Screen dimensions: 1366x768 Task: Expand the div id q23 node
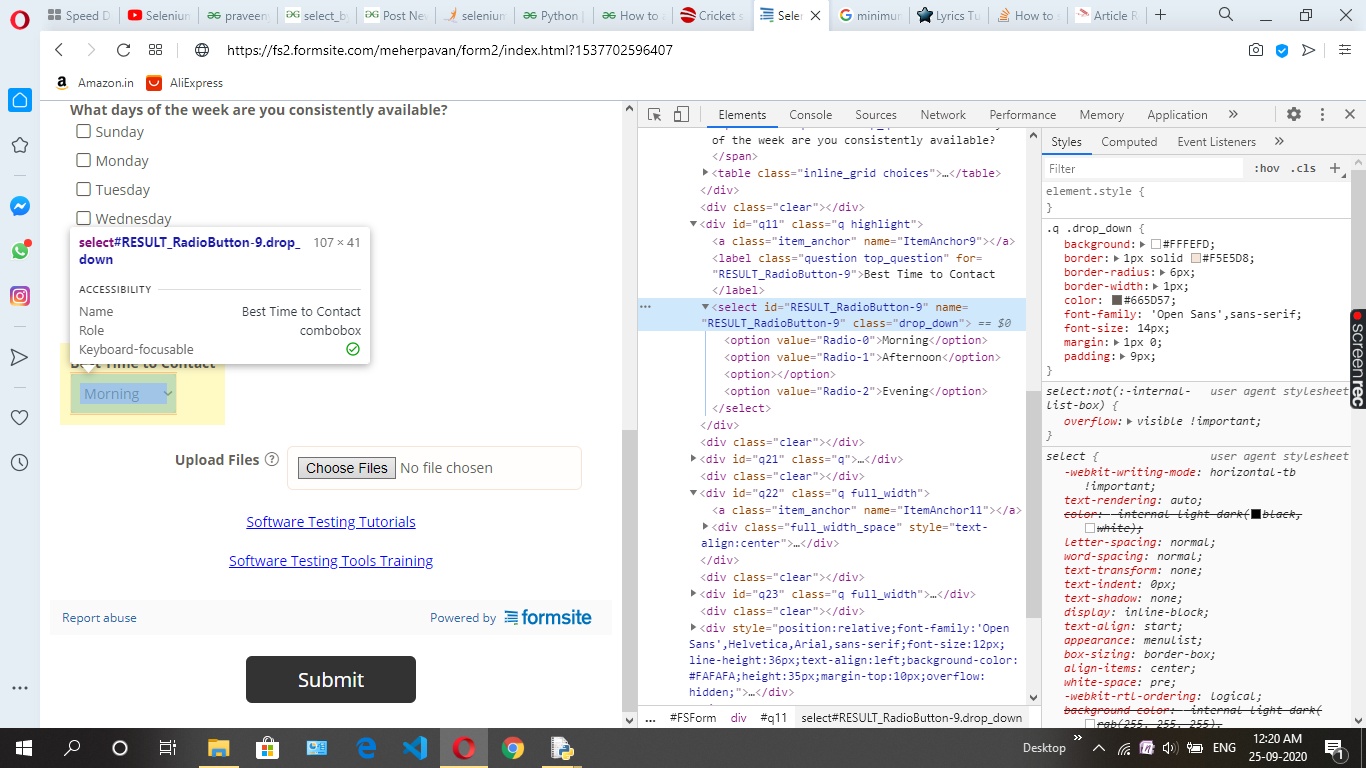tap(694, 594)
